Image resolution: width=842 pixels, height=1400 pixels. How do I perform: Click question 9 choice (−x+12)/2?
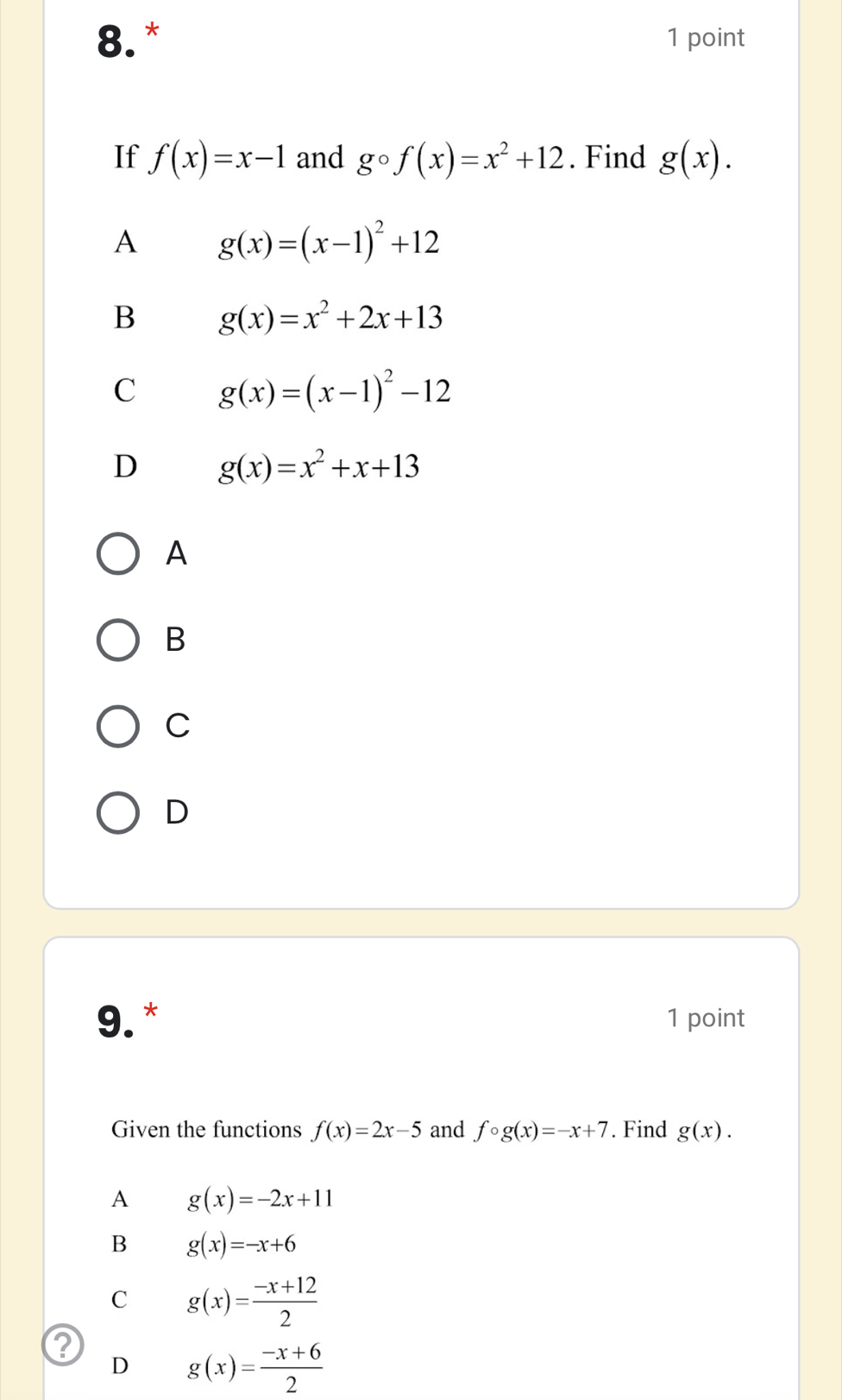253,1300
